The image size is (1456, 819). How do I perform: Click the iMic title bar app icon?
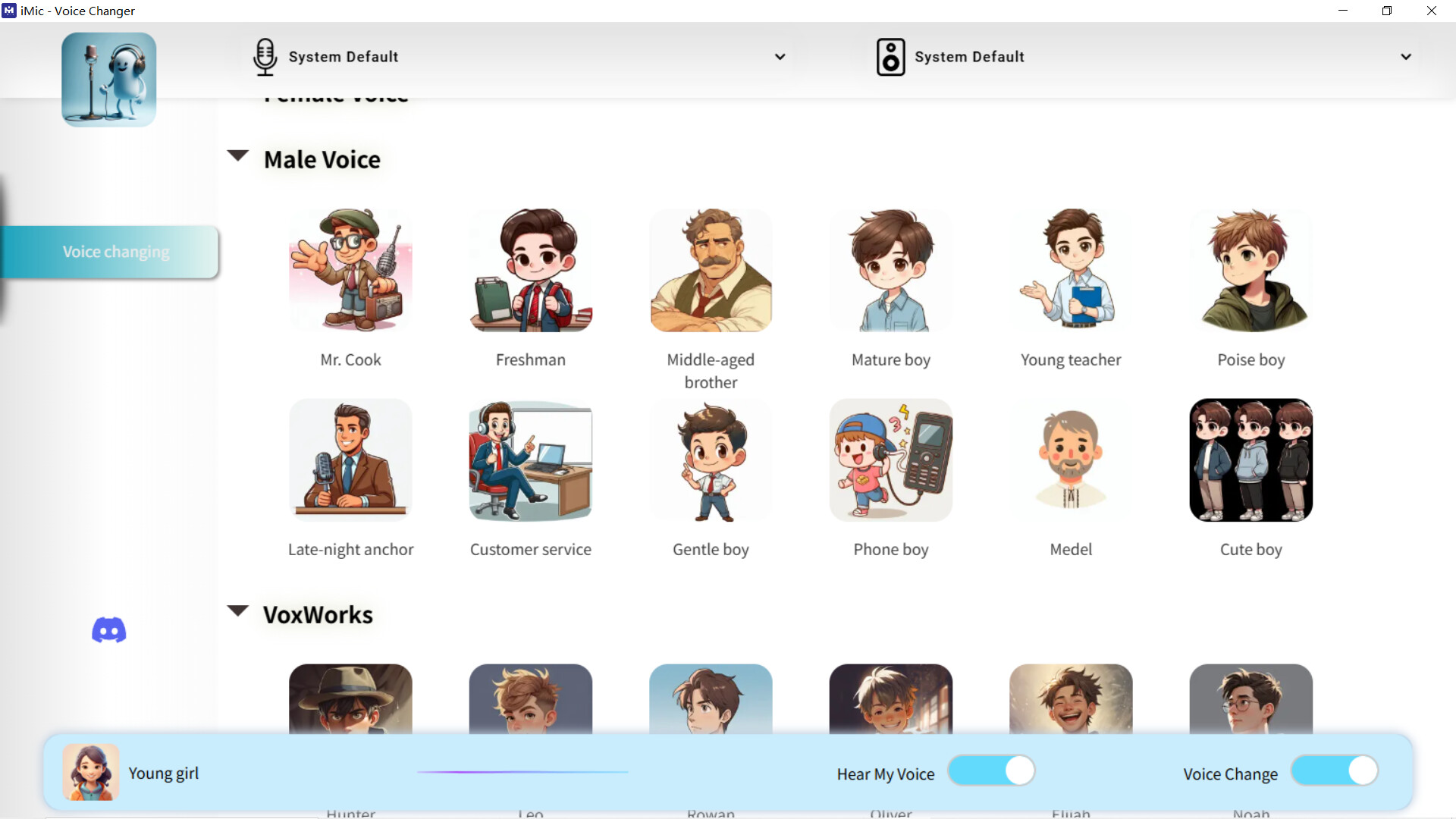pyautogui.click(x=9, y=11)
